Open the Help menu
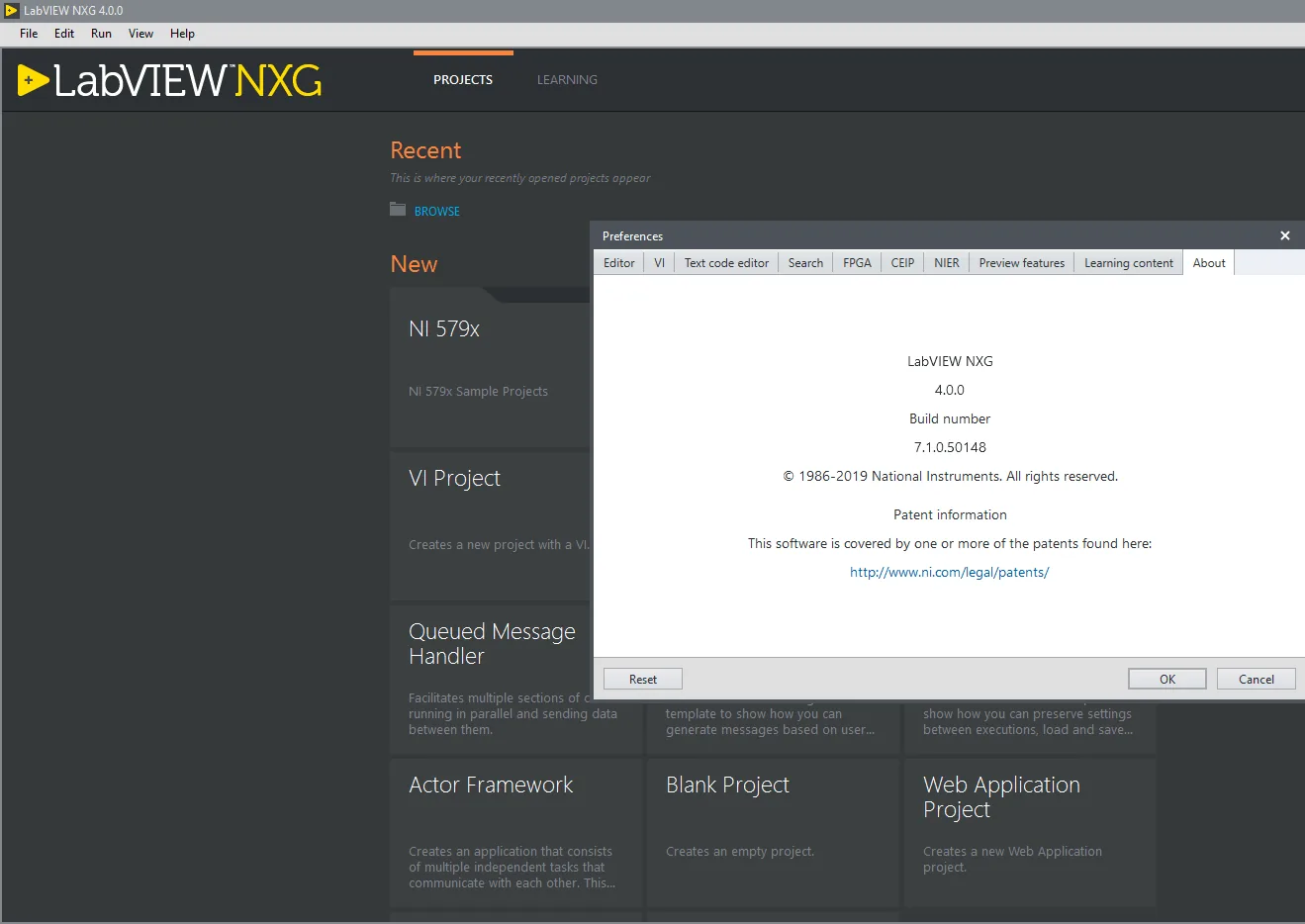This screenshot has width=1305, height=924. [x=182, y=34]
